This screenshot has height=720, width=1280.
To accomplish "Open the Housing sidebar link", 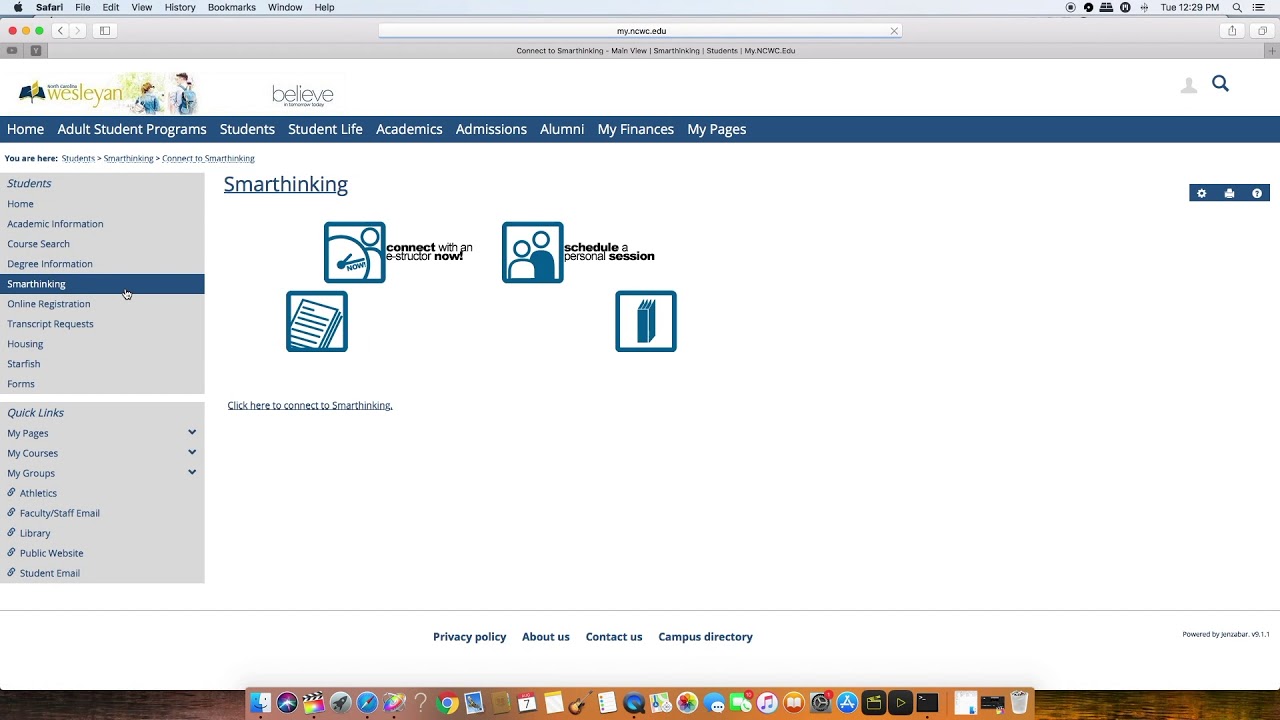I will click(25, 344).
